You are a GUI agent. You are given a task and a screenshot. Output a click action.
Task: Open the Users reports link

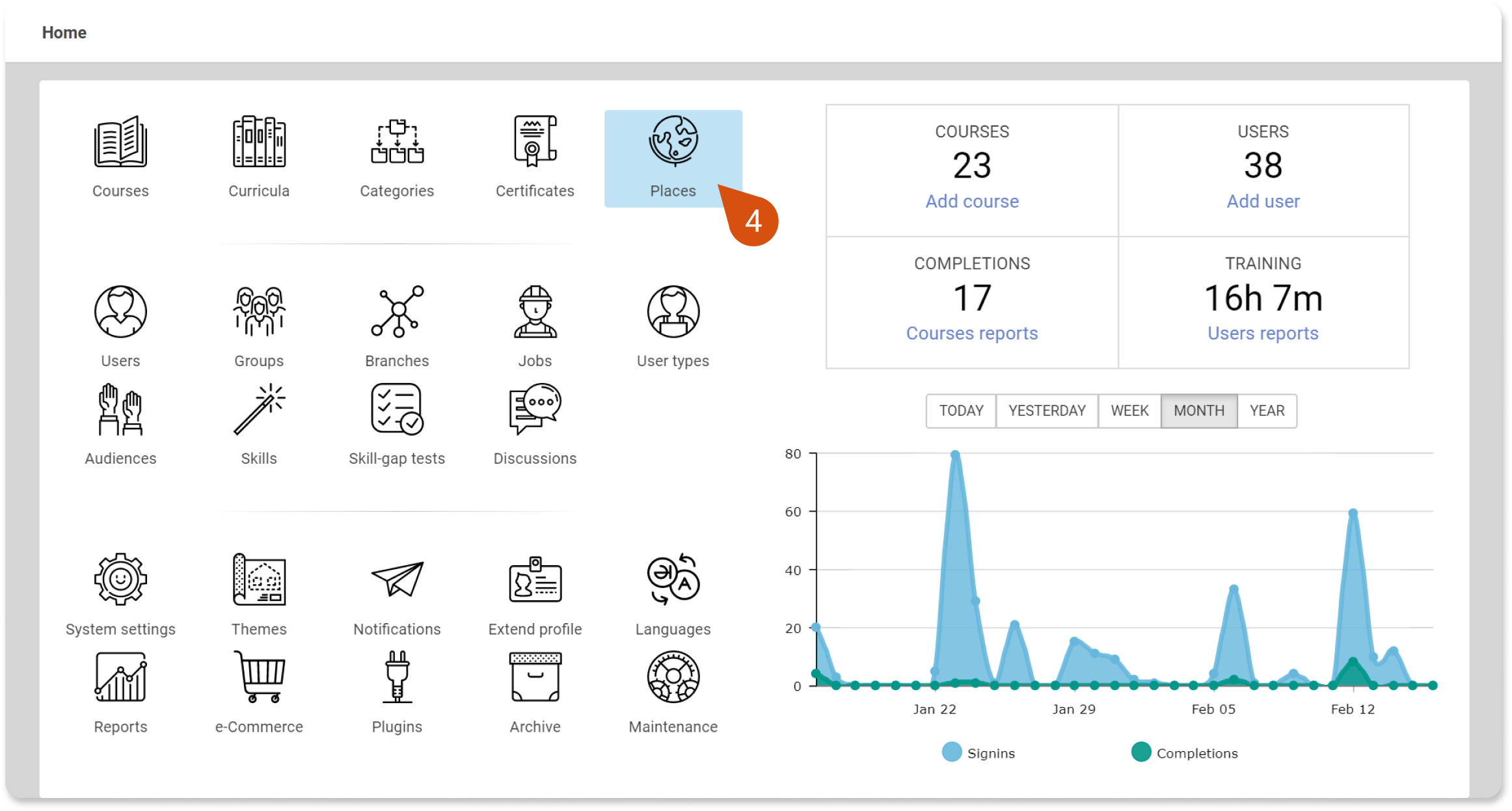tap(1263, 334)
